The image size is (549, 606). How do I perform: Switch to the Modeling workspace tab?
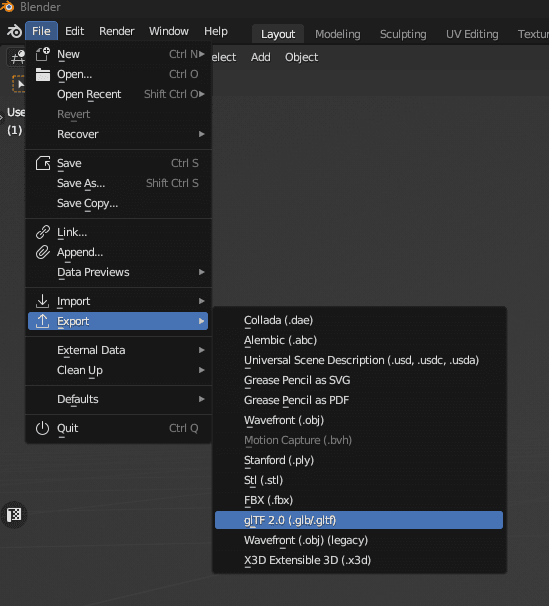338,34
